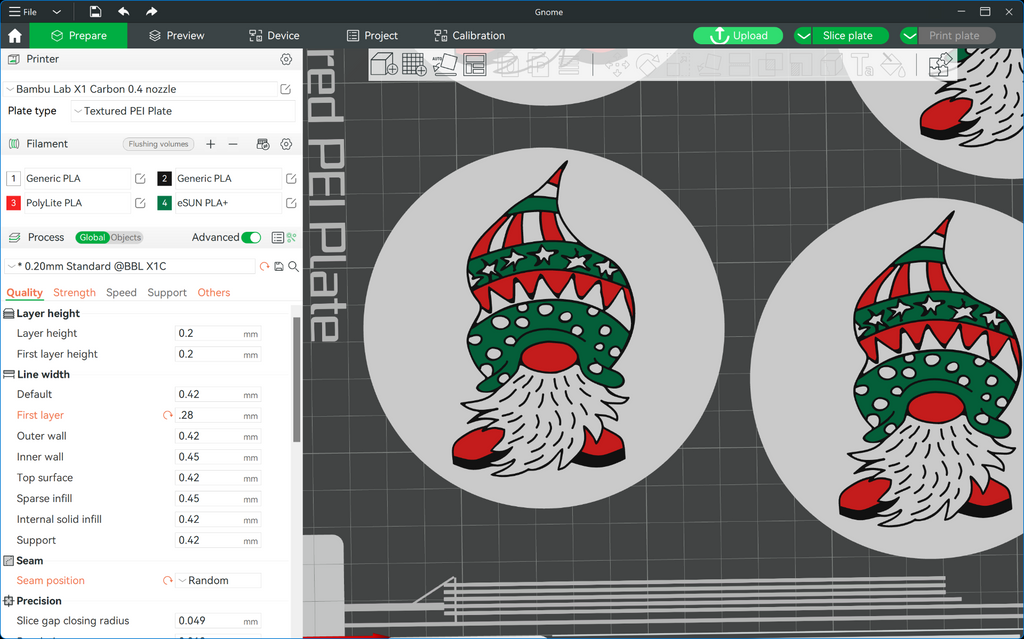Switch to the Device tab
The height and width of the screenshot is (639, 1024).
coord(274,35)
